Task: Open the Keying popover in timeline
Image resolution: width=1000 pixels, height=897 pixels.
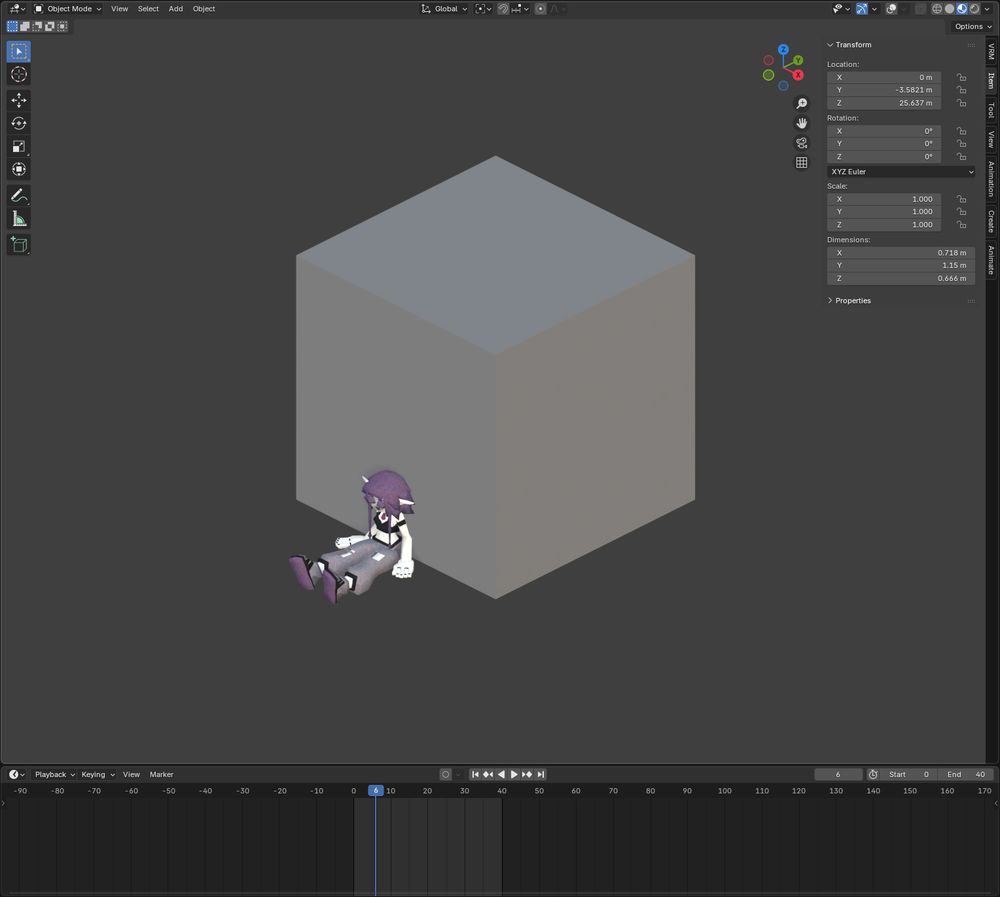Action: 98,774
